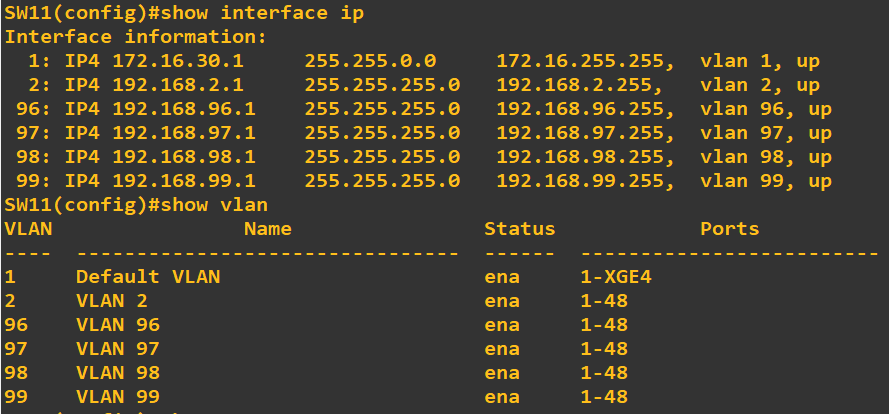Click the Status column header
This screenshot has height=414, width=889.
520,229
